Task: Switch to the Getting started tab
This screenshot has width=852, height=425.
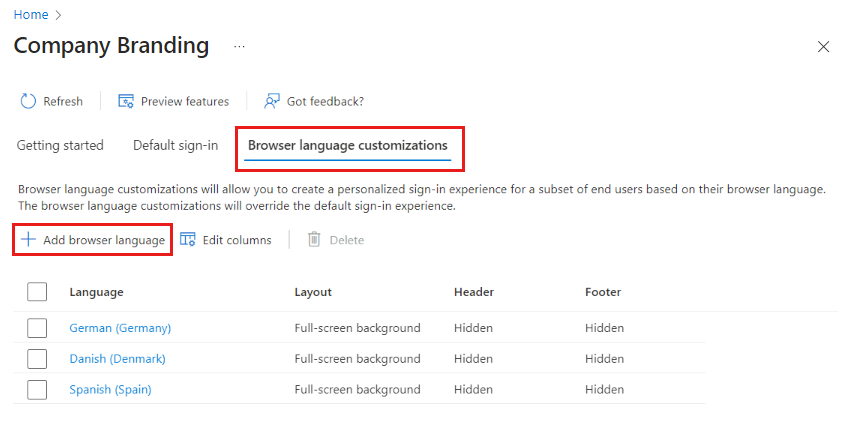Action: click(x=60, y=146)
